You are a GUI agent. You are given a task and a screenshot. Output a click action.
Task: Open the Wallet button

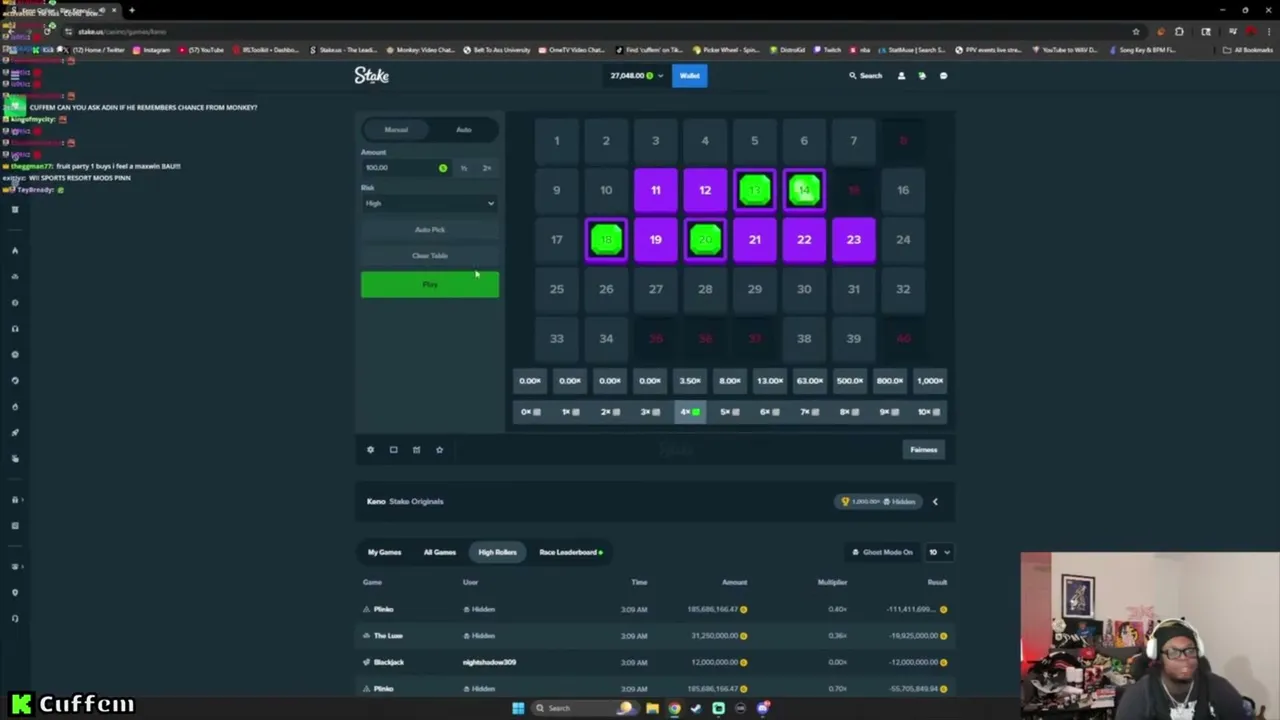pyautogui.click(x=690, y=76)
